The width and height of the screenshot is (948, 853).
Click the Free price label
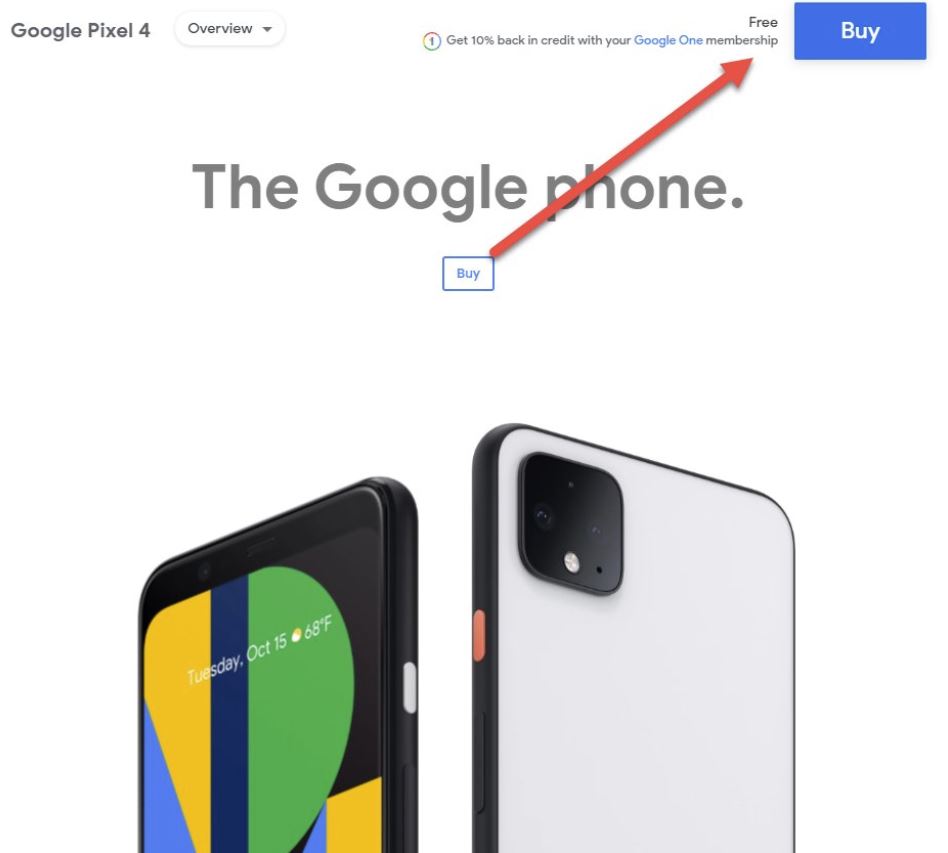762,22
